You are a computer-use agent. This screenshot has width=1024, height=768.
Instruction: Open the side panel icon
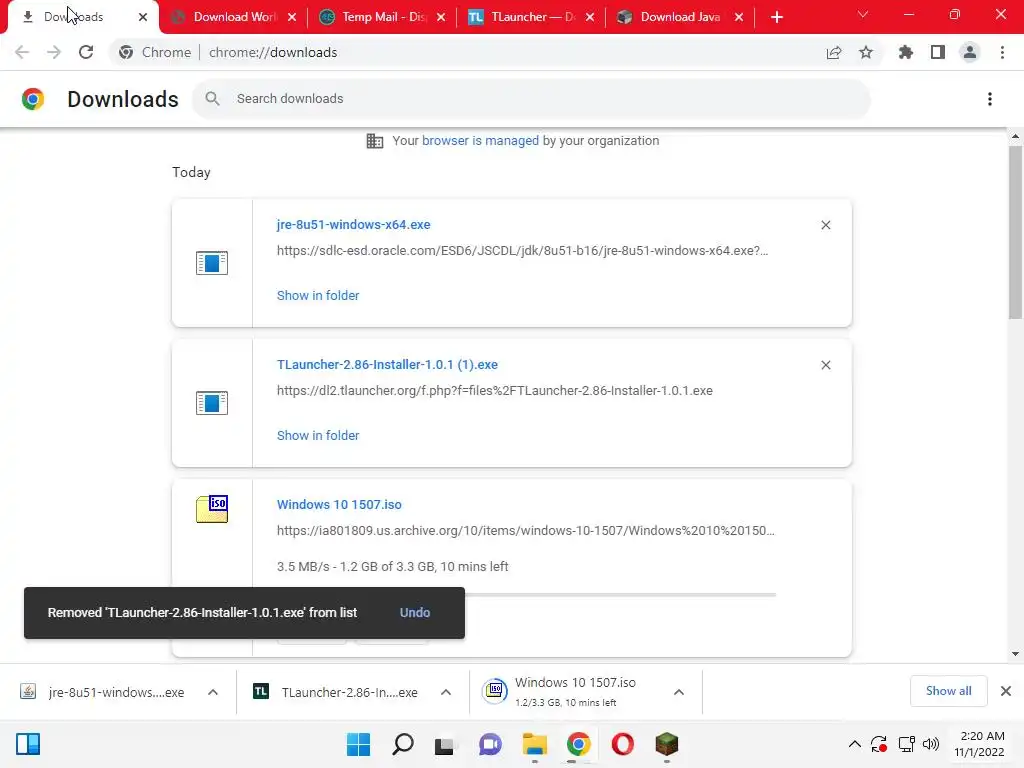938,52
